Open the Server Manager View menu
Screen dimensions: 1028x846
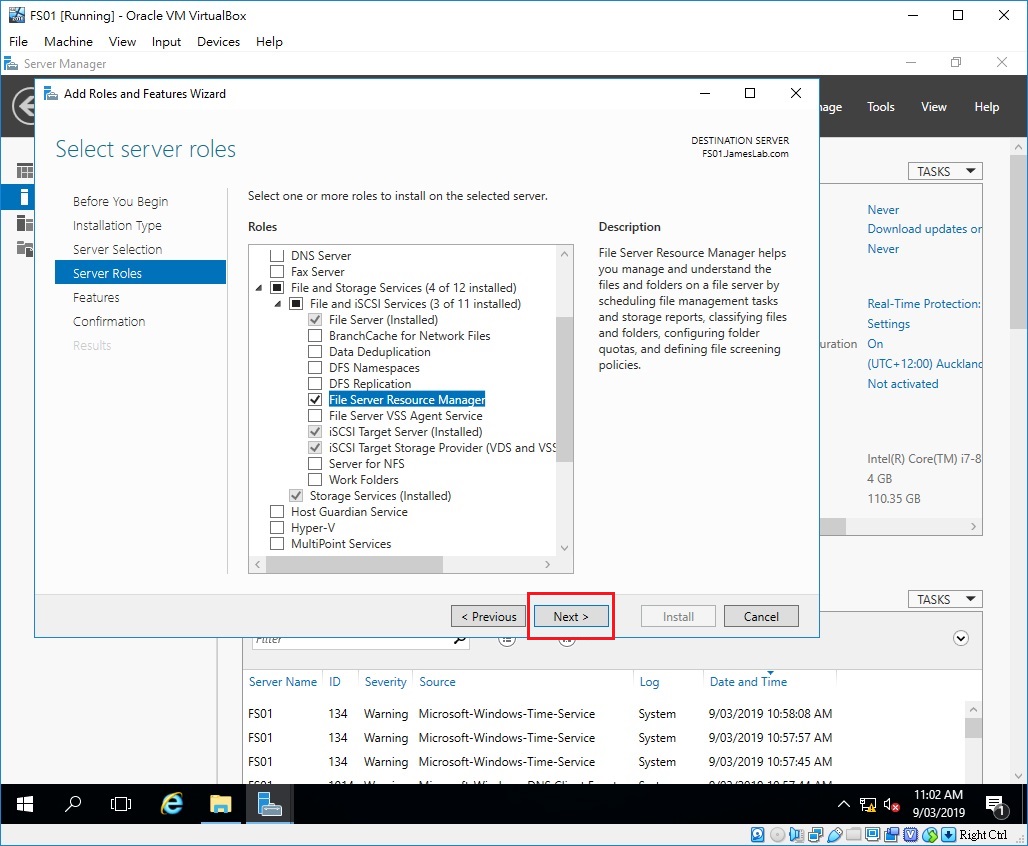point(933,107)
